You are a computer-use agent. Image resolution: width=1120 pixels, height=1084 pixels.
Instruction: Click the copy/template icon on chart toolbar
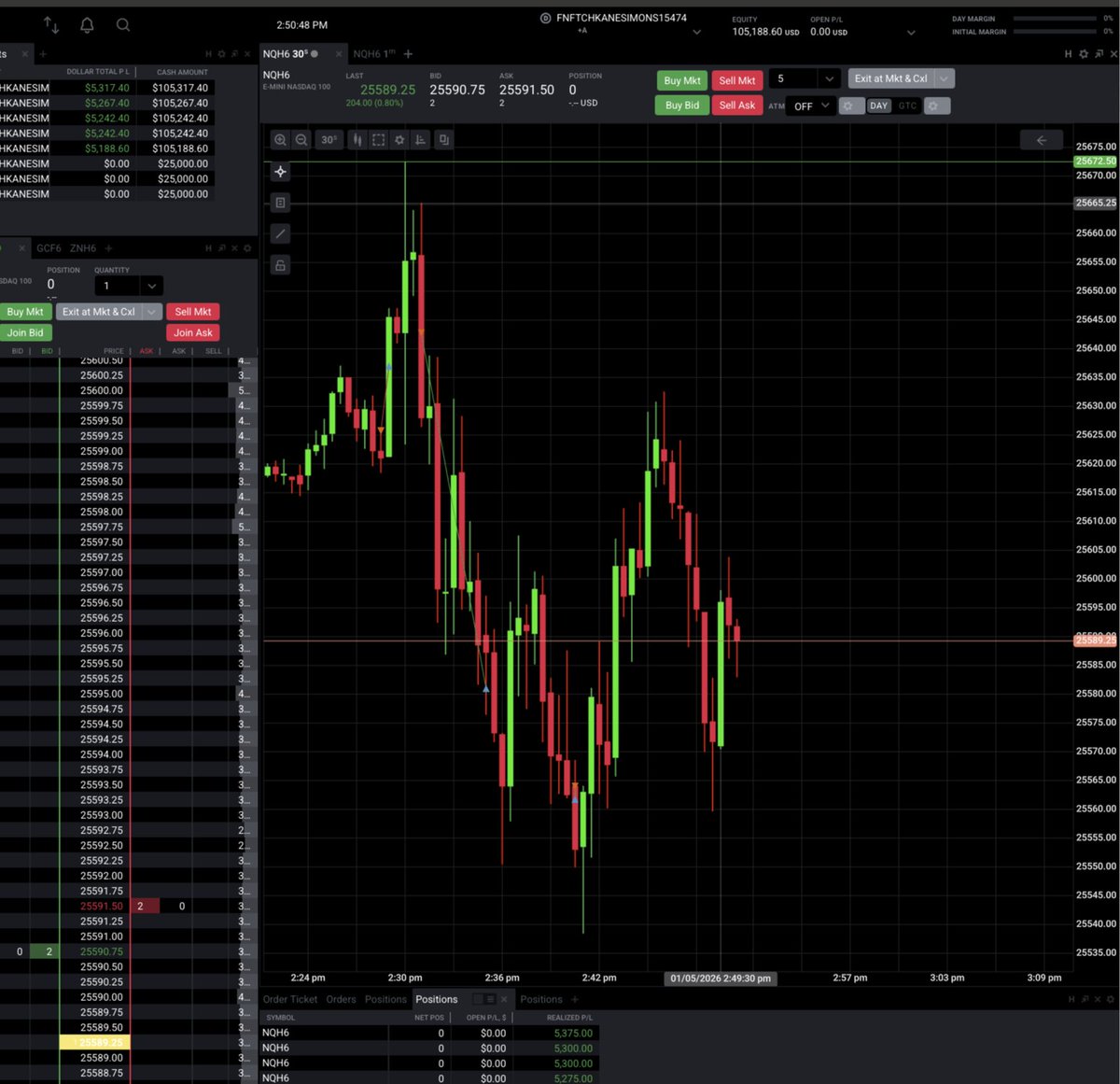(443, 140)
